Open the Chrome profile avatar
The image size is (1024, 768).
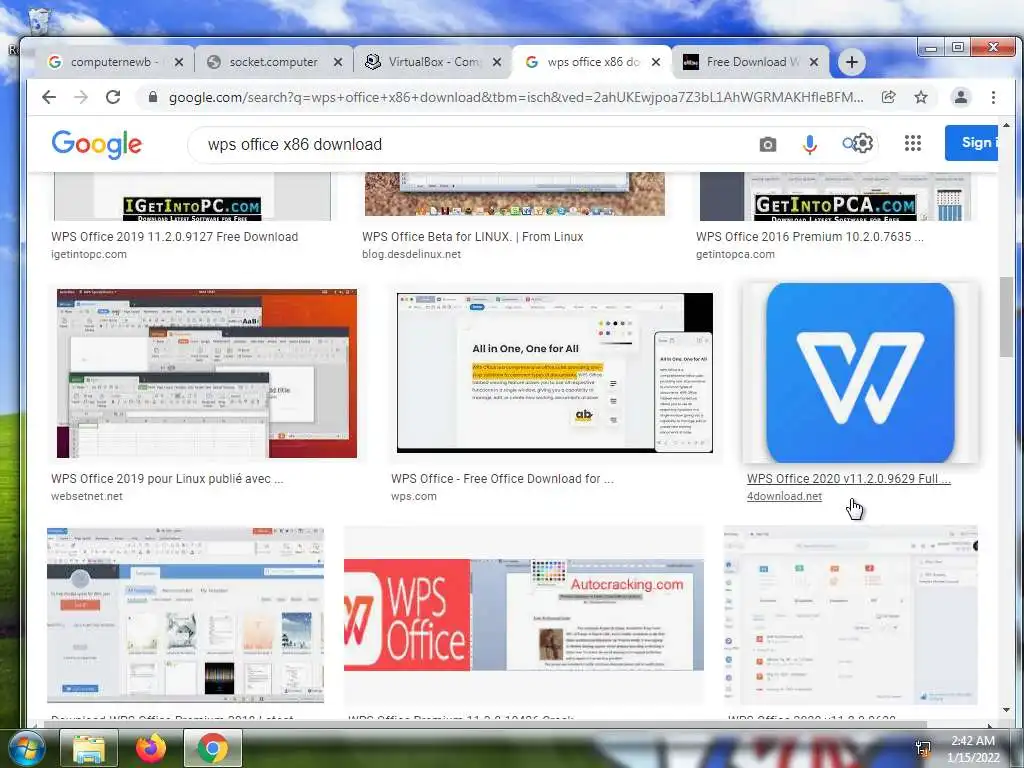tap(961, 97)
